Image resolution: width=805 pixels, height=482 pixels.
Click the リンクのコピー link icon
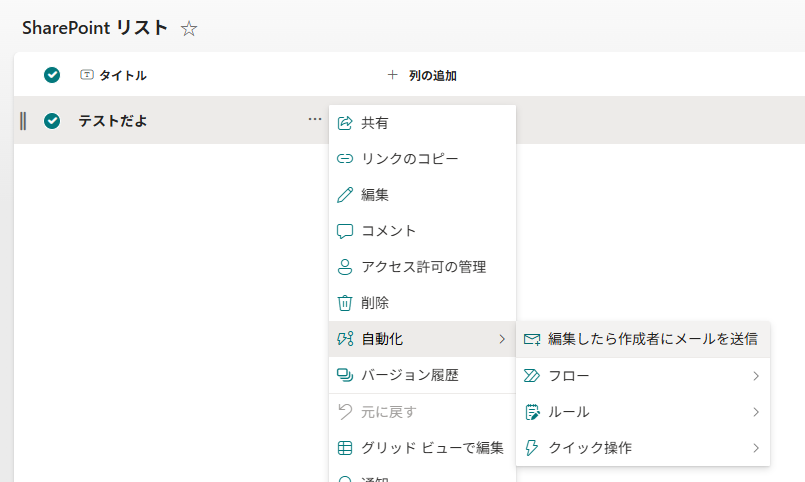tap(345, 159)
